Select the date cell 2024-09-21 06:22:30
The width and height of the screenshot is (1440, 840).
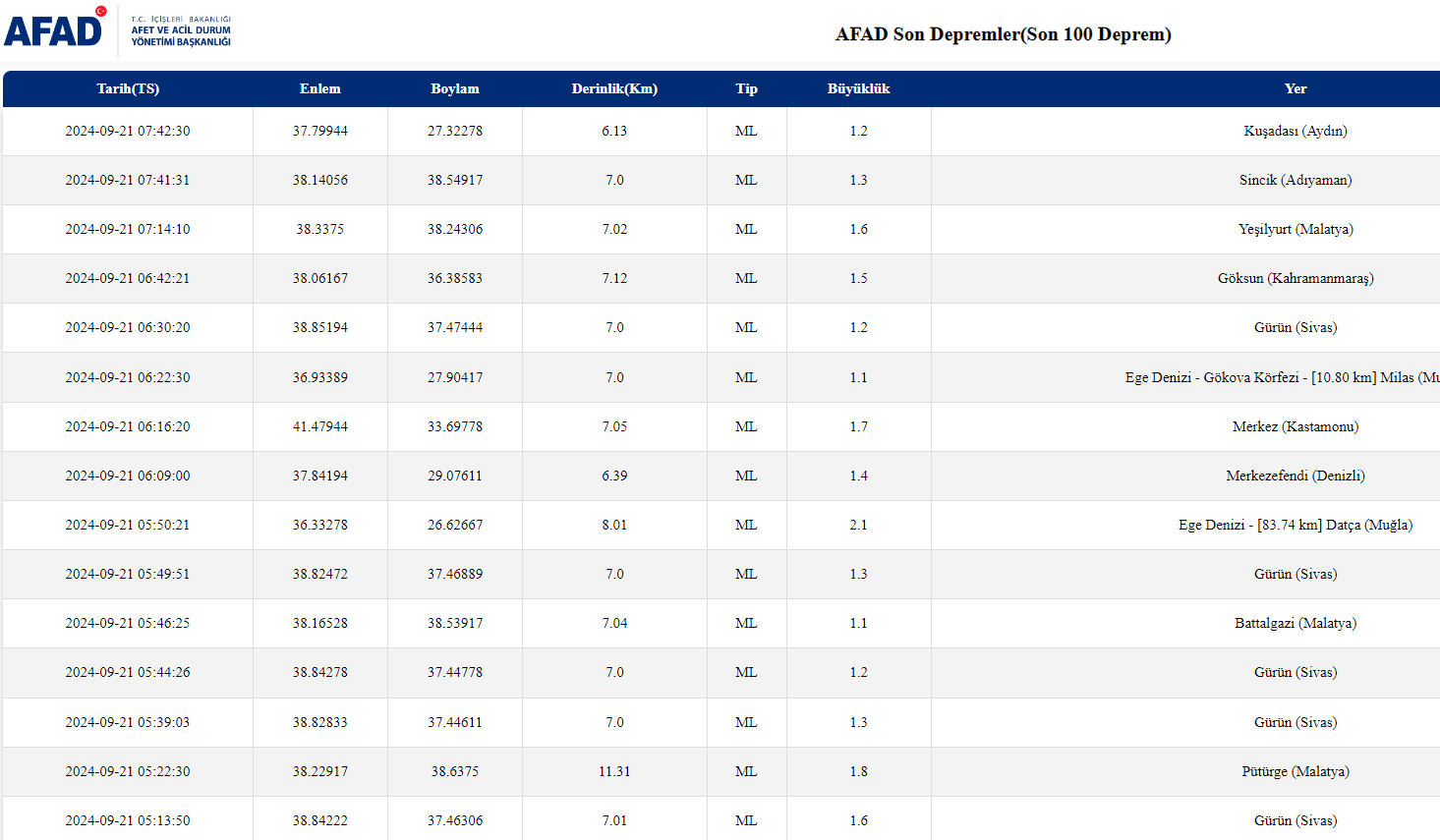[128, 377]
